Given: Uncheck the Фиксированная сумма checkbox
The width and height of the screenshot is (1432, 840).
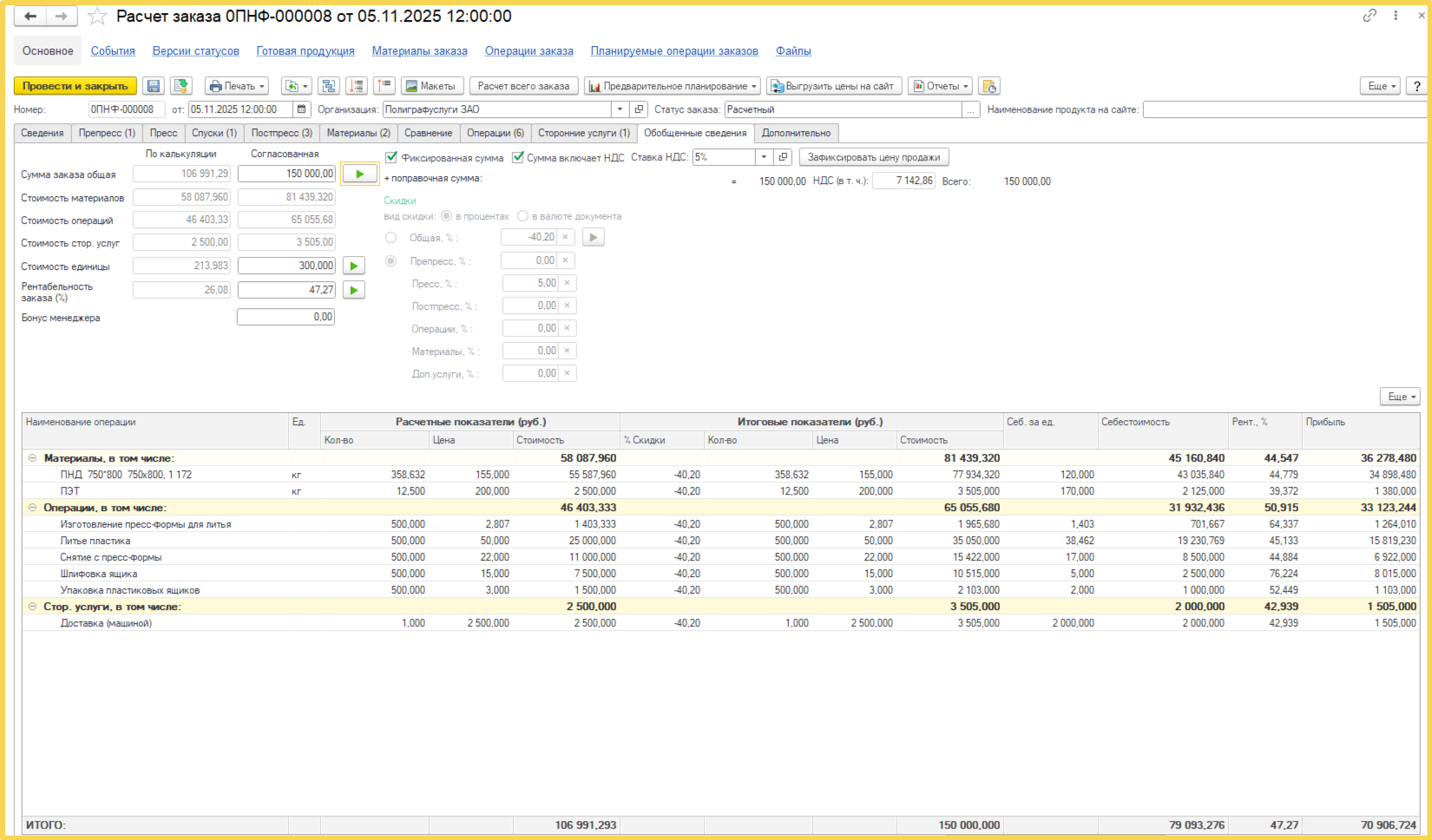Looking at the screenshot, I should point(391,157).
